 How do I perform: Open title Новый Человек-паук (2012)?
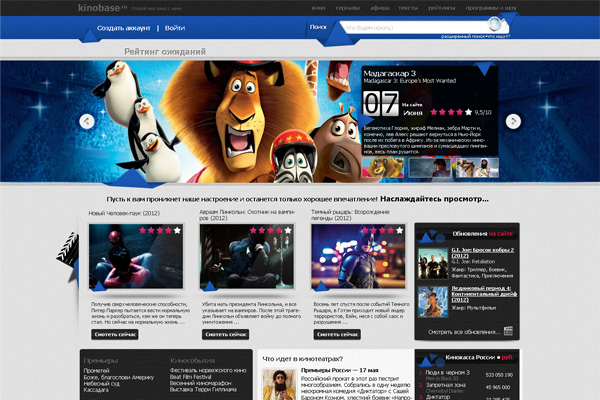(x=124, y=213)
